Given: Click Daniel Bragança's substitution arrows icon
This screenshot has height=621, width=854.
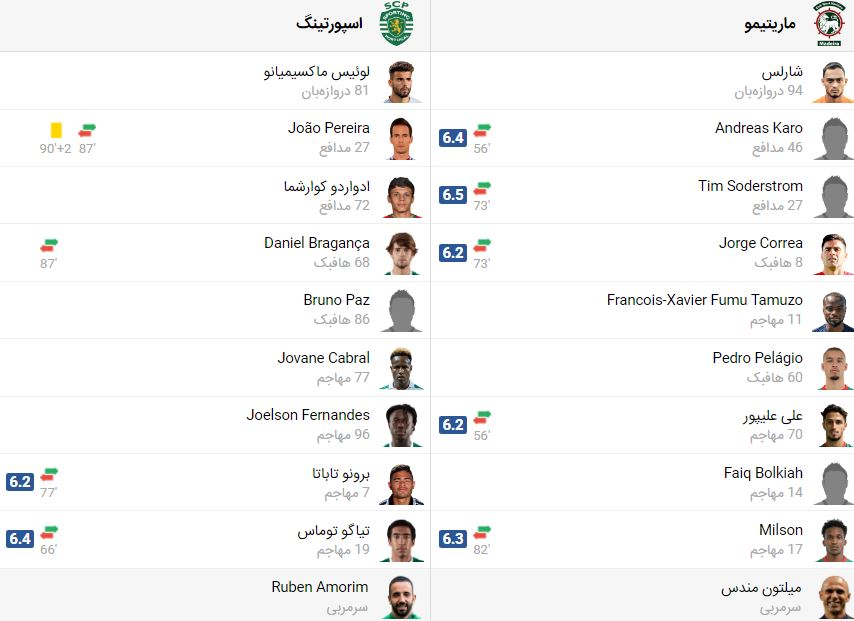Looking at the screenshot, I should [49, 245].
